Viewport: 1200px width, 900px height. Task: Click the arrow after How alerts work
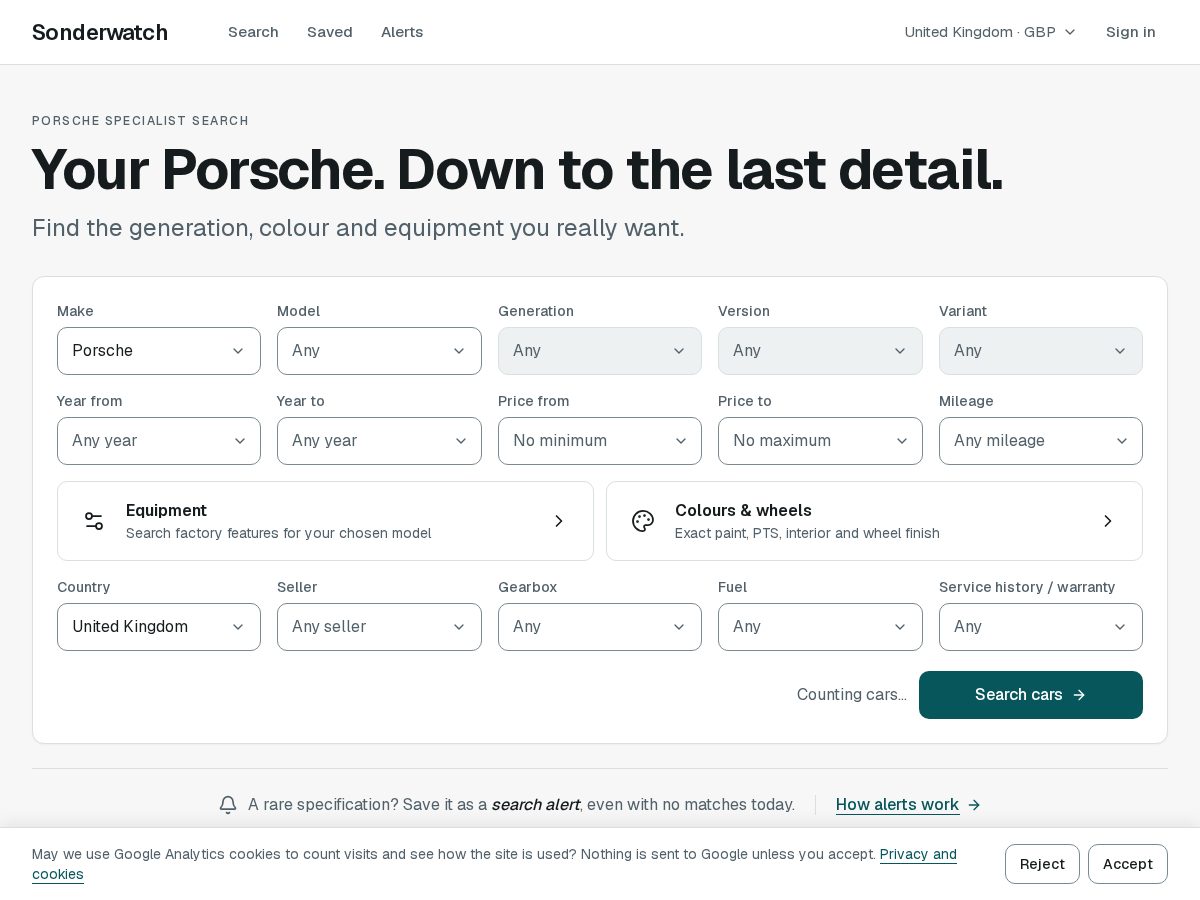(974, 805)
